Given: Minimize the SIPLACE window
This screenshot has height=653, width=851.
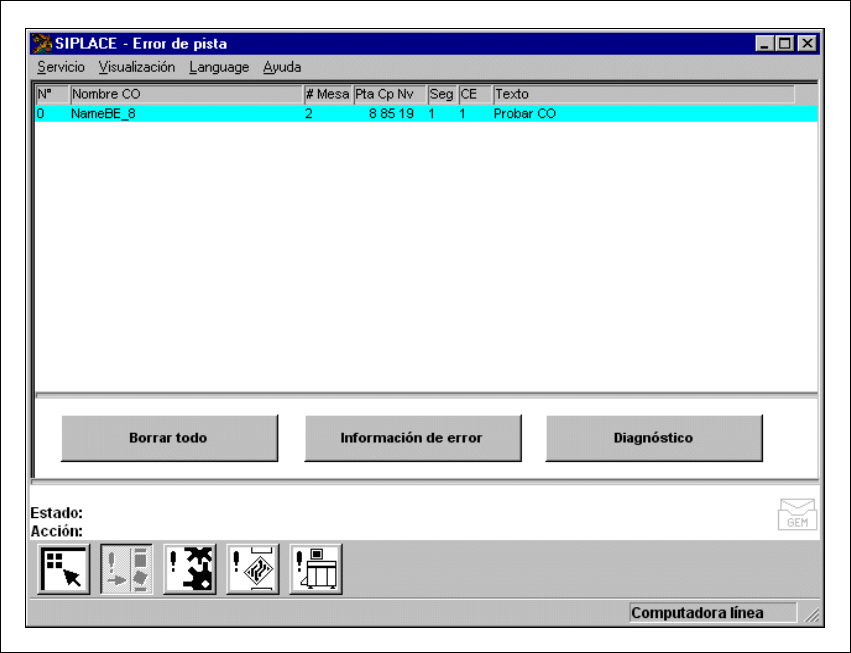Looking at the screenshot, I should pyautogui.click(x=764, y=43).
